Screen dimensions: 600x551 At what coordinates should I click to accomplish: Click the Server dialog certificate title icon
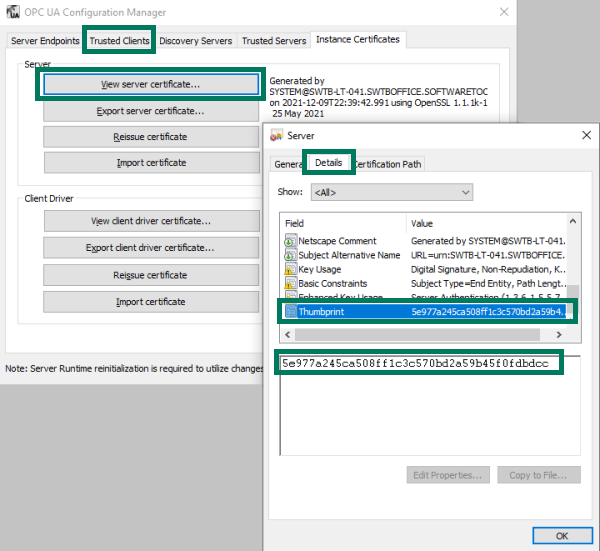pyautogui.click(x=276, y=135)
